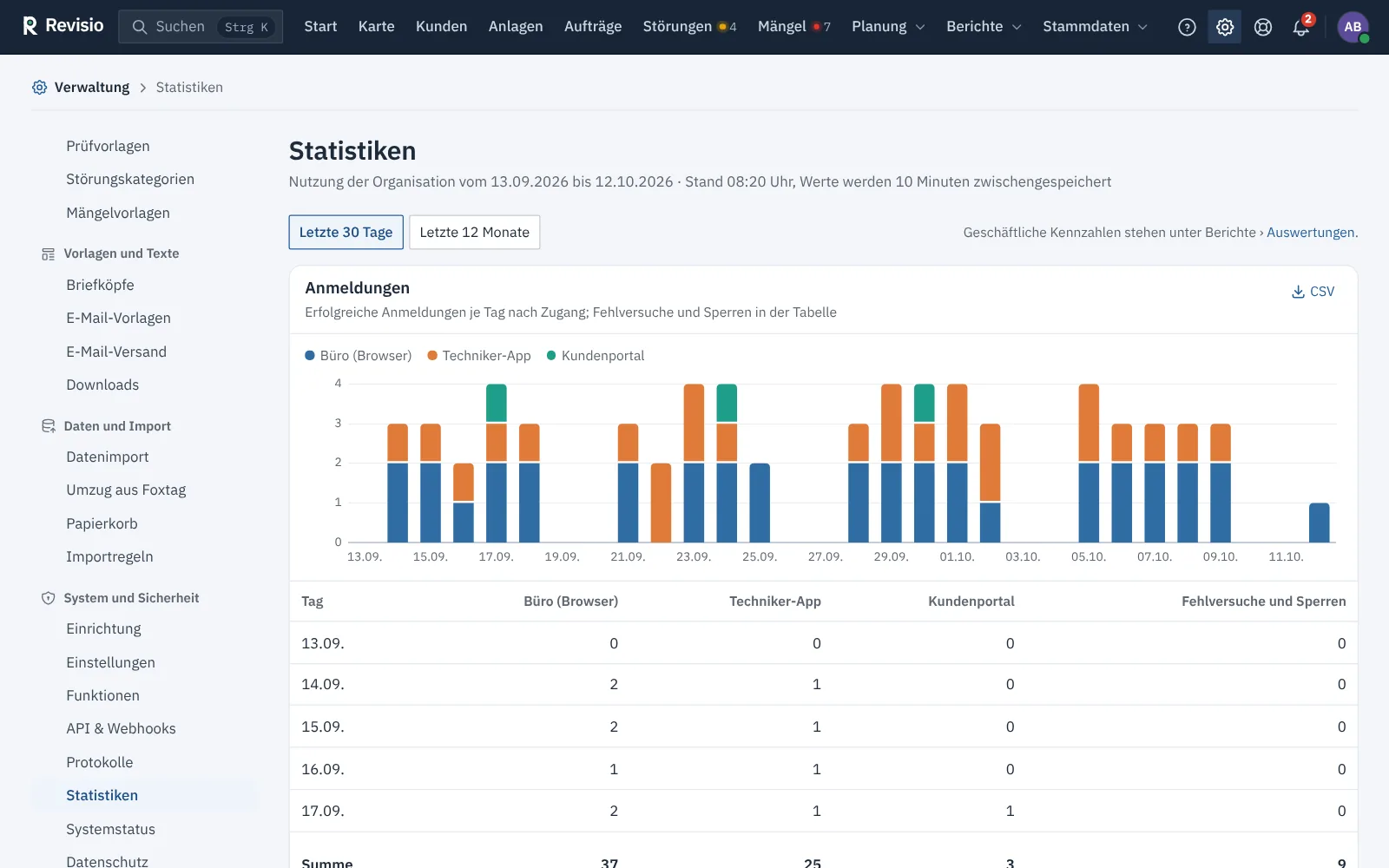Open the Kunden menu item

coord(441,27)
